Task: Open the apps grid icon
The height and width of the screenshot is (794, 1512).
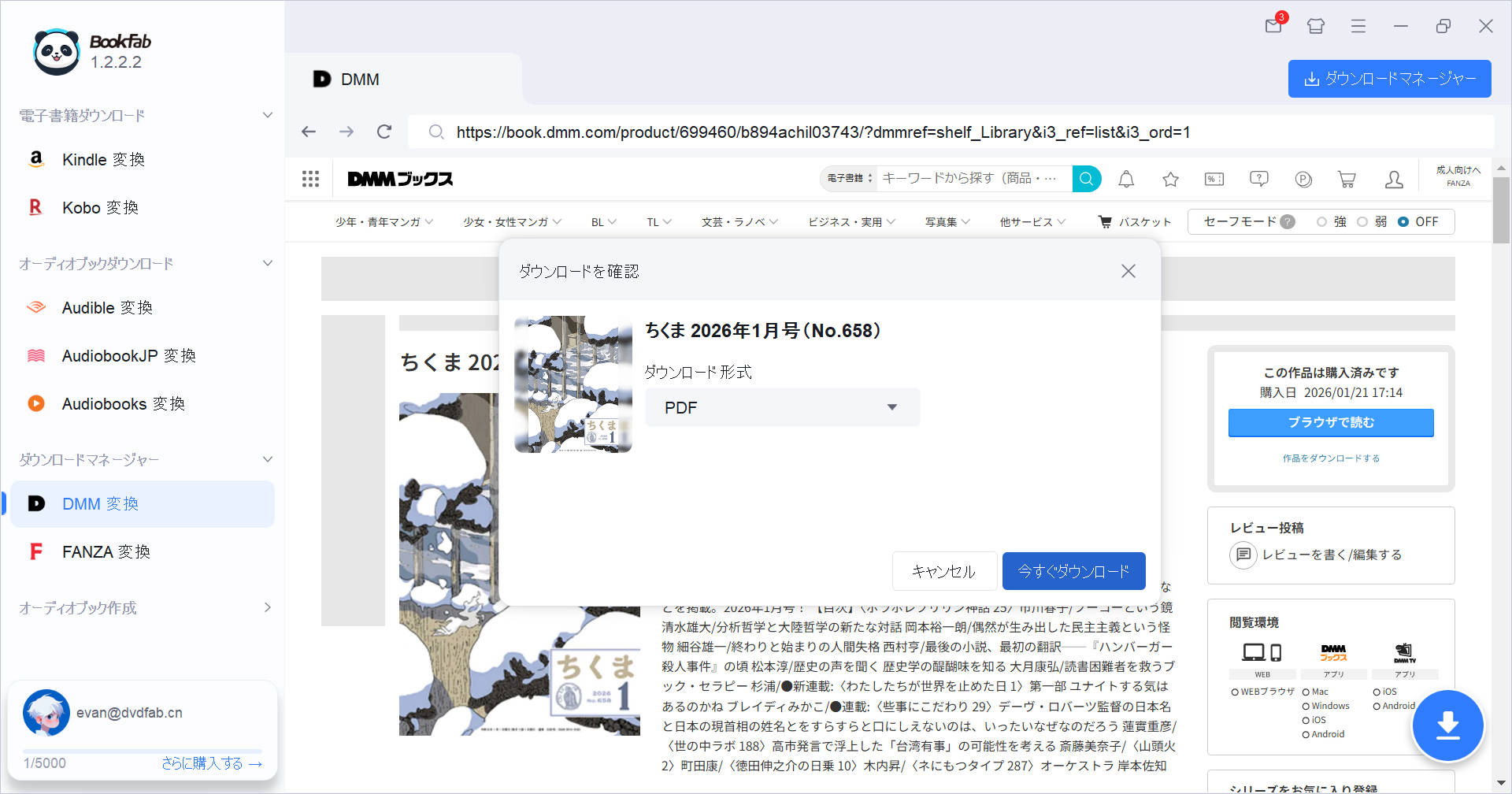Action: pos(310,179)
